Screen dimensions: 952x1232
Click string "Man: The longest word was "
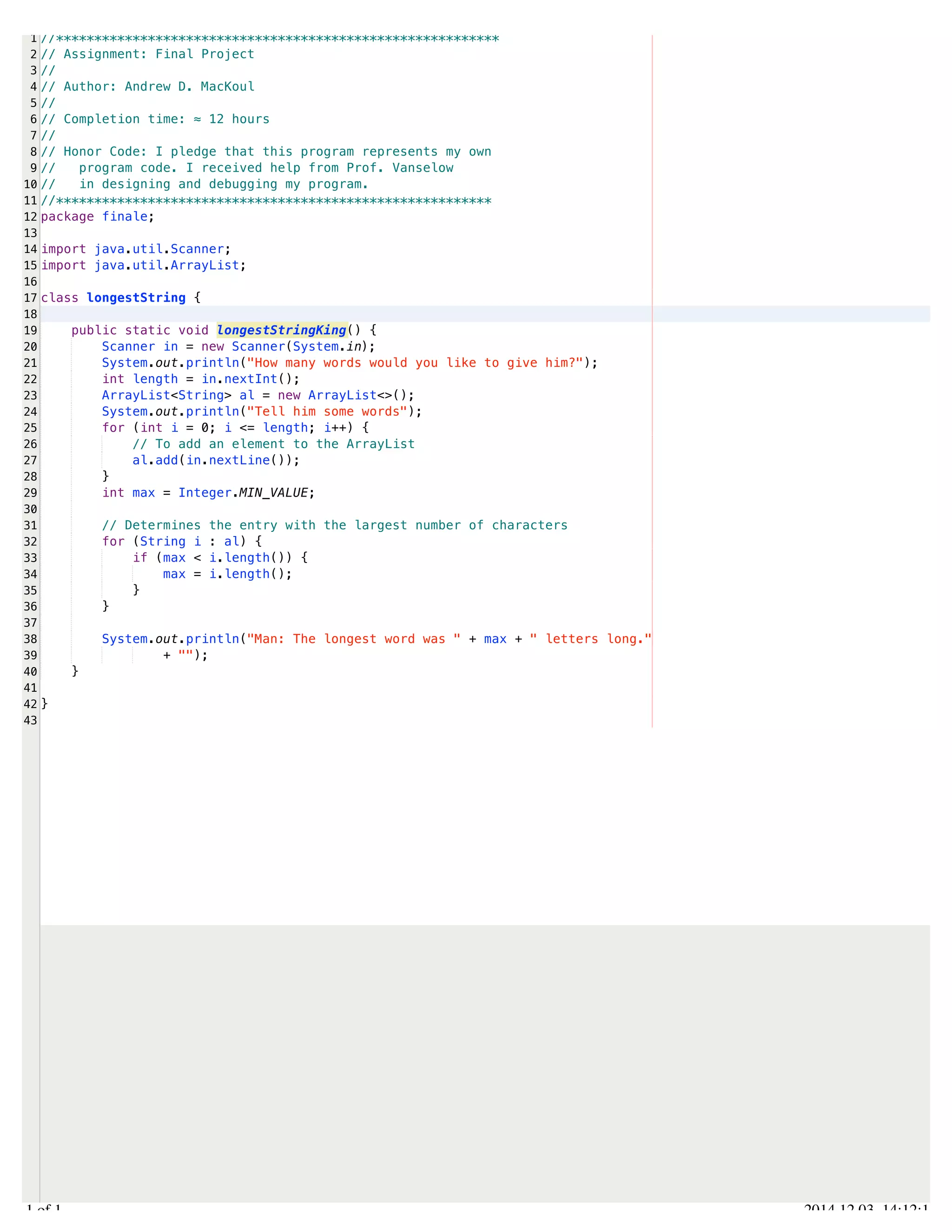pos(354,639)
